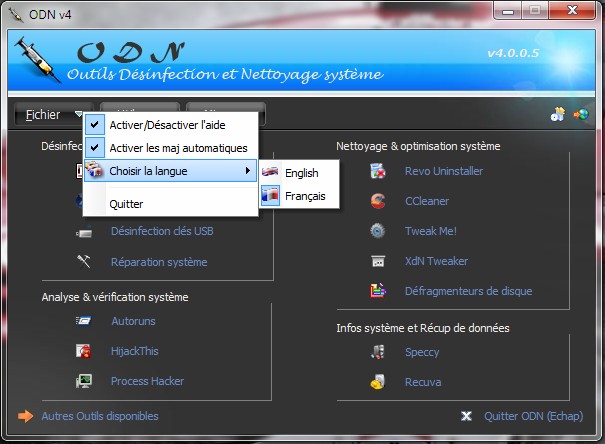Choose English language
Image resolution: width=605 pixels, height=444 pixels.
click(x=302, y=173)
